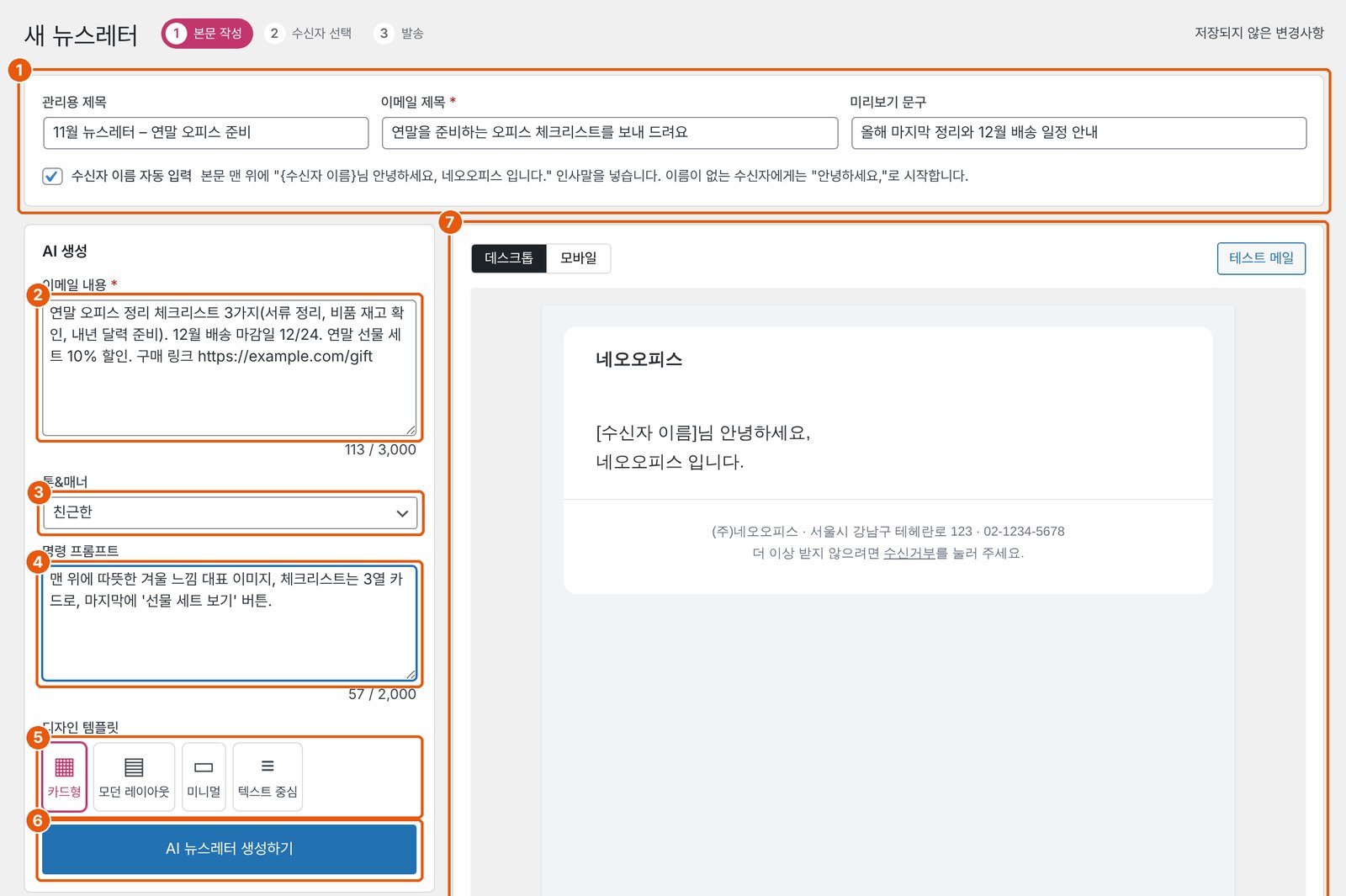Viewport: 1346px width, 896px height.
Task: Toggle the 수신자 이름 자동 입력 checkbox
Action: [x=52, y=176]
